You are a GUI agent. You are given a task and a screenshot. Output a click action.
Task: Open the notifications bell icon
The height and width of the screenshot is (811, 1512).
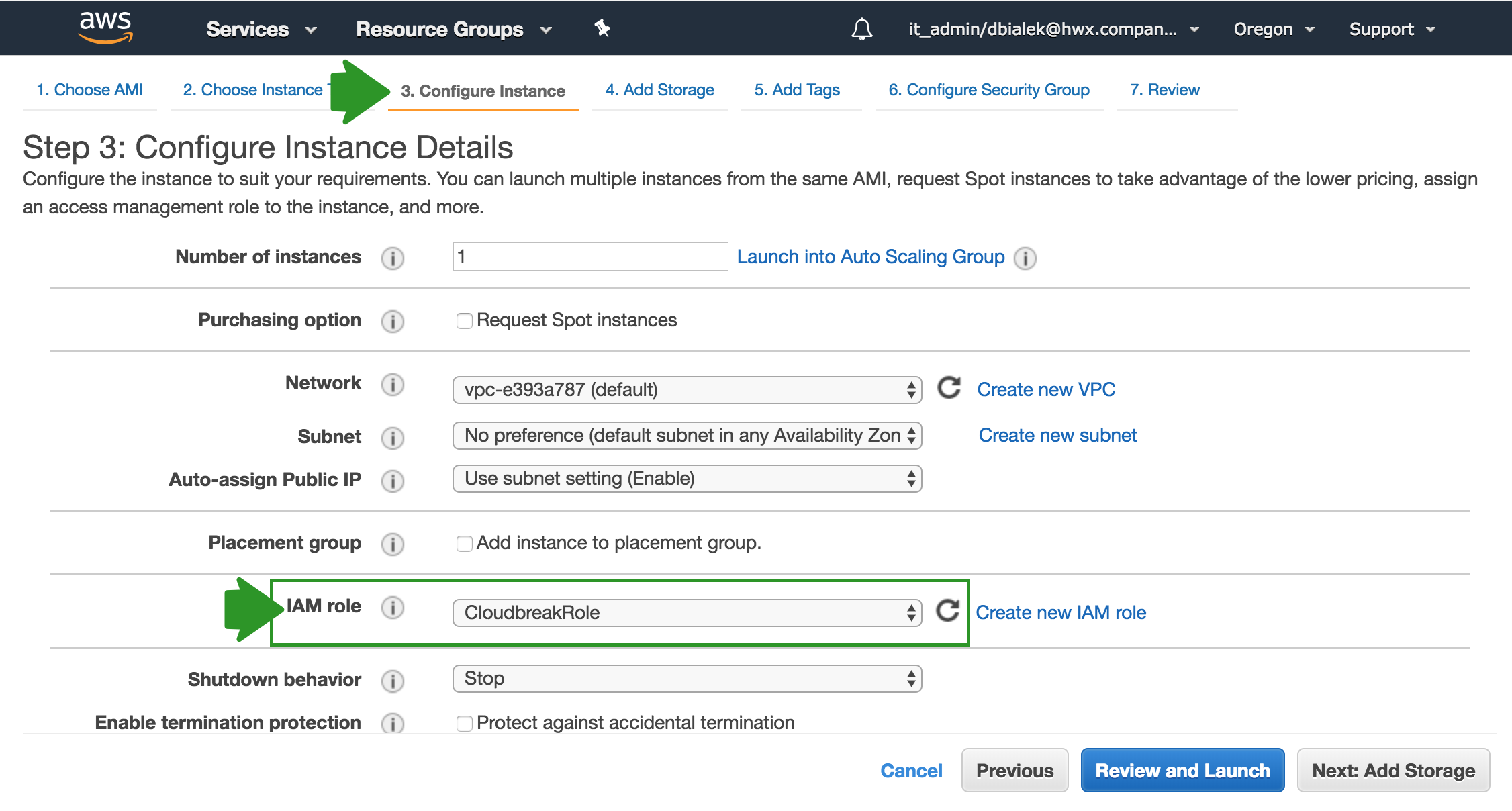[x=861, y=29]
